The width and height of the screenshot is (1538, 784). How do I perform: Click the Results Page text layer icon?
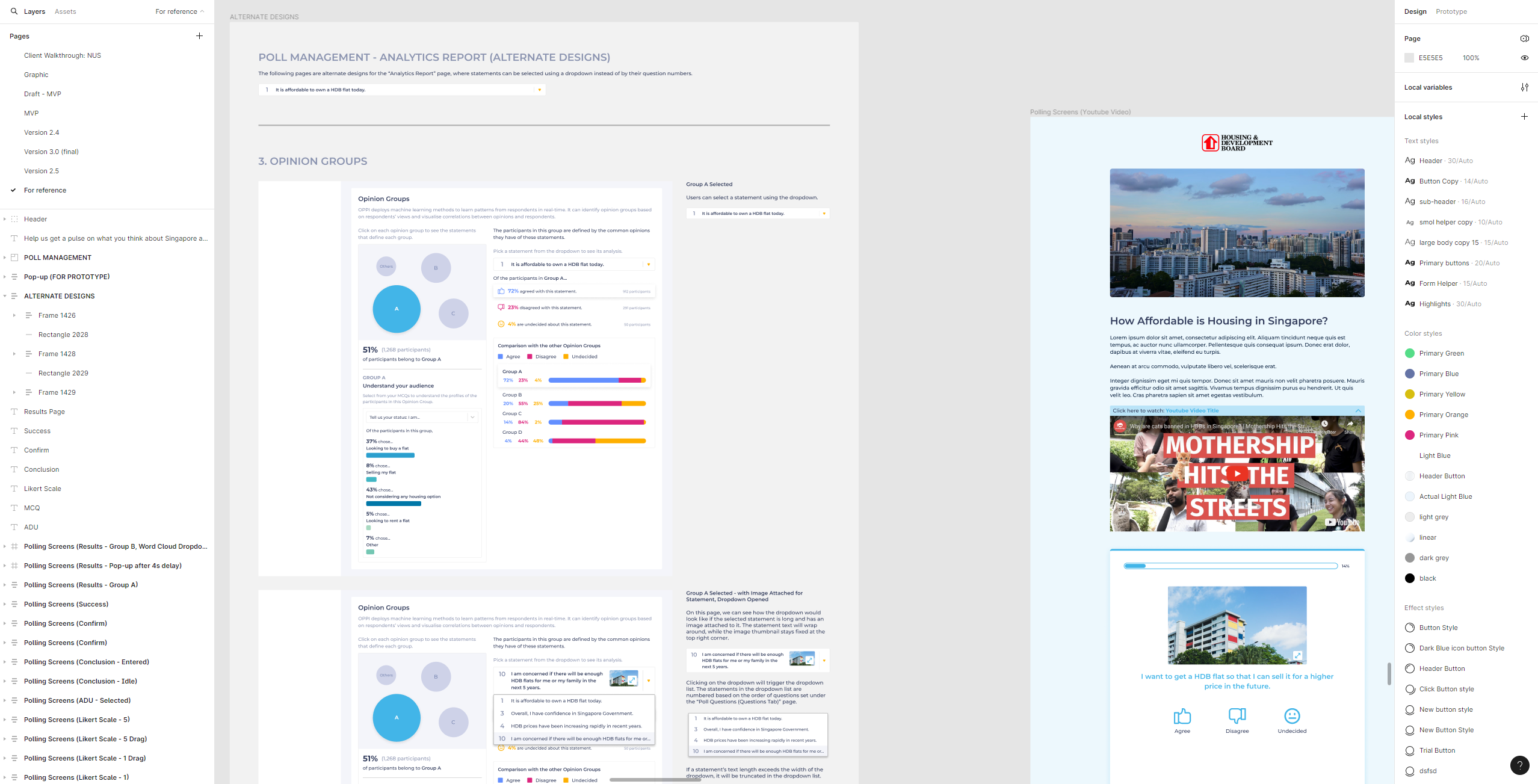click(x=14, y=412)
